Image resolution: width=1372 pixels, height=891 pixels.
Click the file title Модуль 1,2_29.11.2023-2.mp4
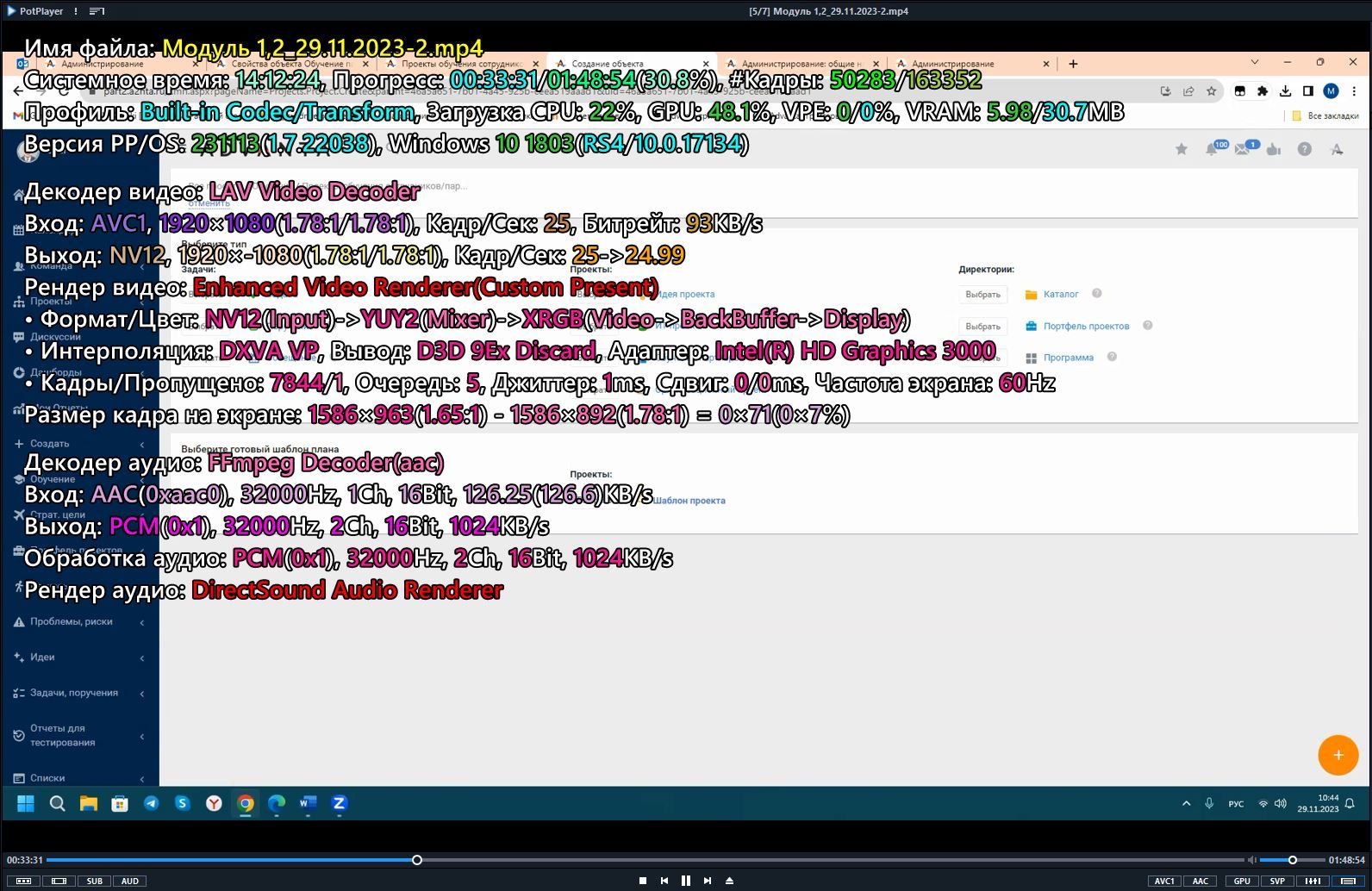pyautogui.click(x=828, y=11)
